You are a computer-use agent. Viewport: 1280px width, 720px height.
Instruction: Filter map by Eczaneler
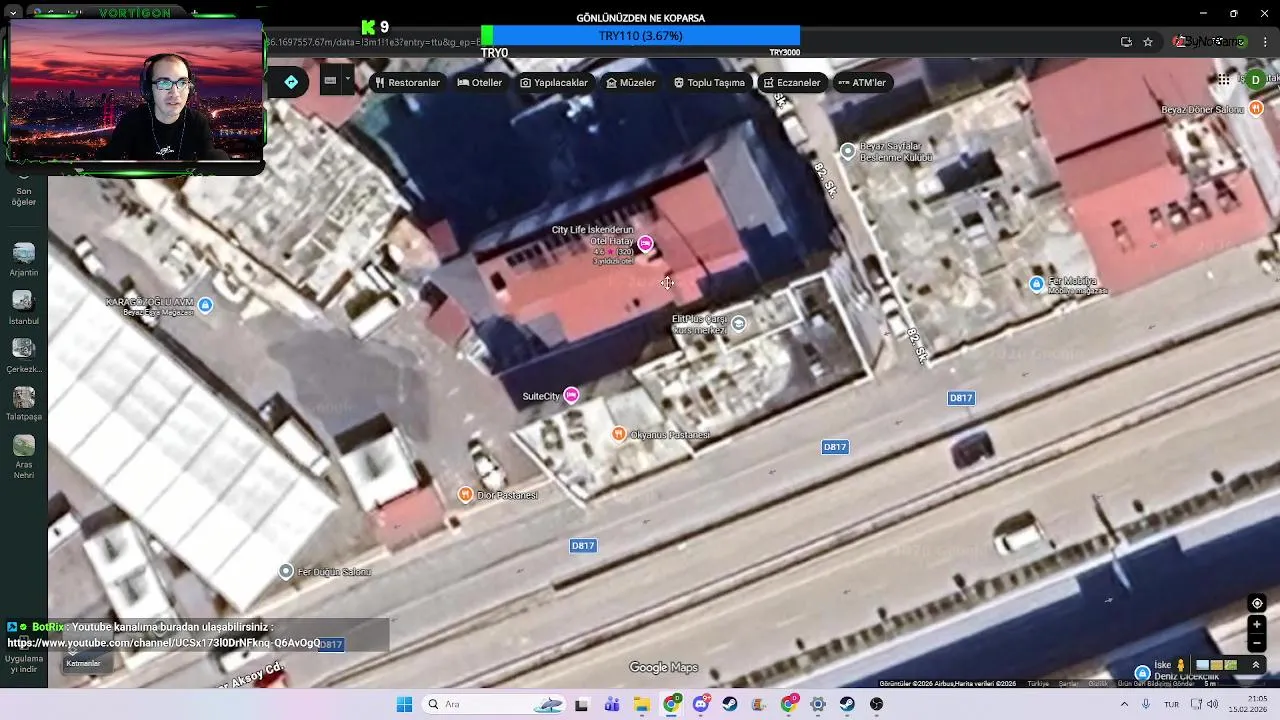792,83
